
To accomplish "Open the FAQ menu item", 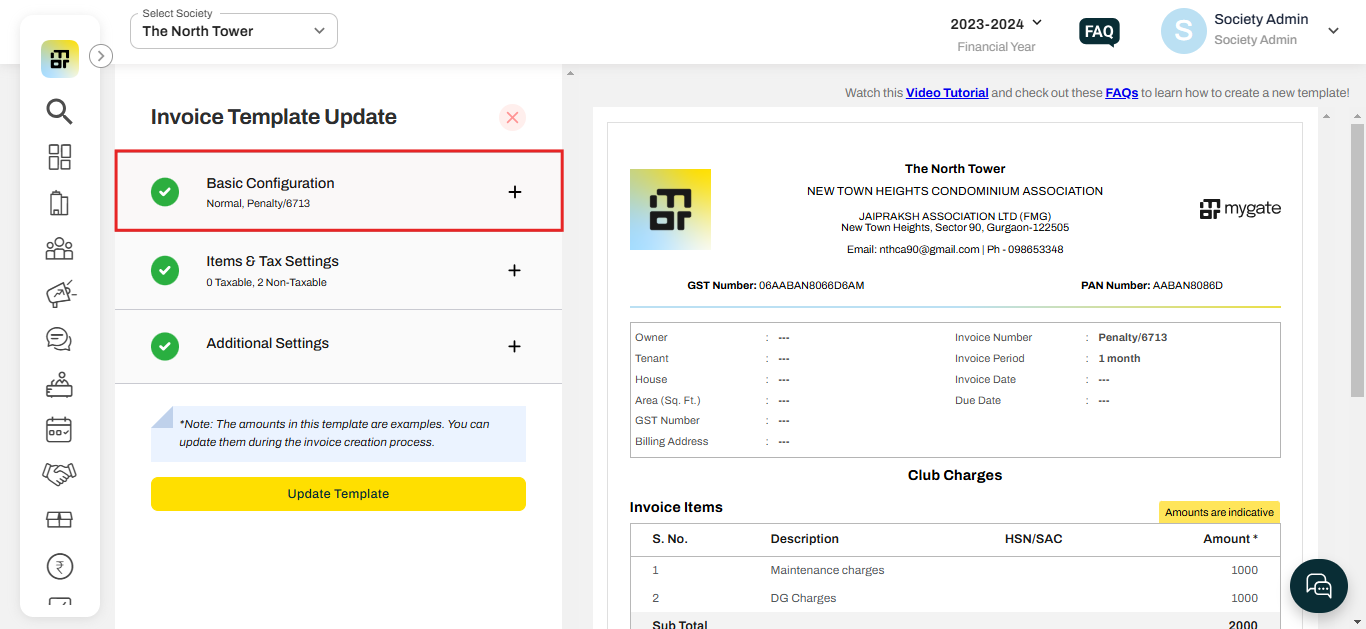I will tap(1098, 32).
